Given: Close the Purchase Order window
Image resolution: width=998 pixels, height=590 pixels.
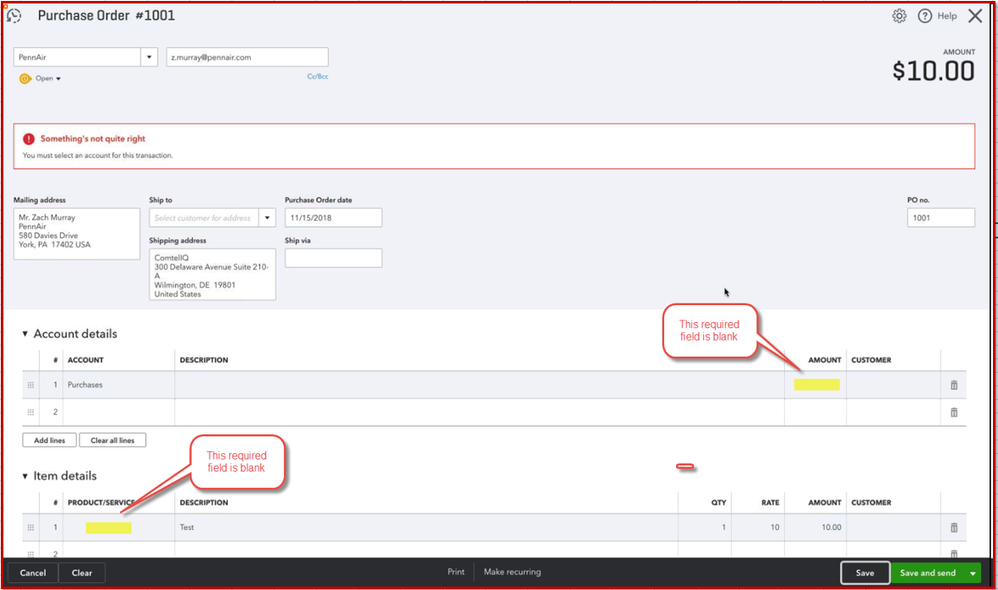Looking at the screenshot, I should pos(975,16).
